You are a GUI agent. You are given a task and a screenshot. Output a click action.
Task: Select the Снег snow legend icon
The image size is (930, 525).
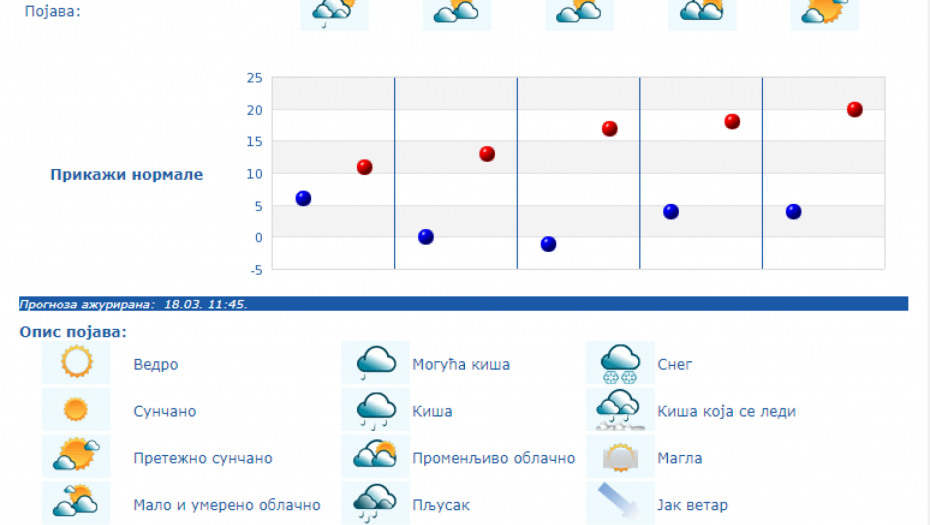[x=620, y=362]
